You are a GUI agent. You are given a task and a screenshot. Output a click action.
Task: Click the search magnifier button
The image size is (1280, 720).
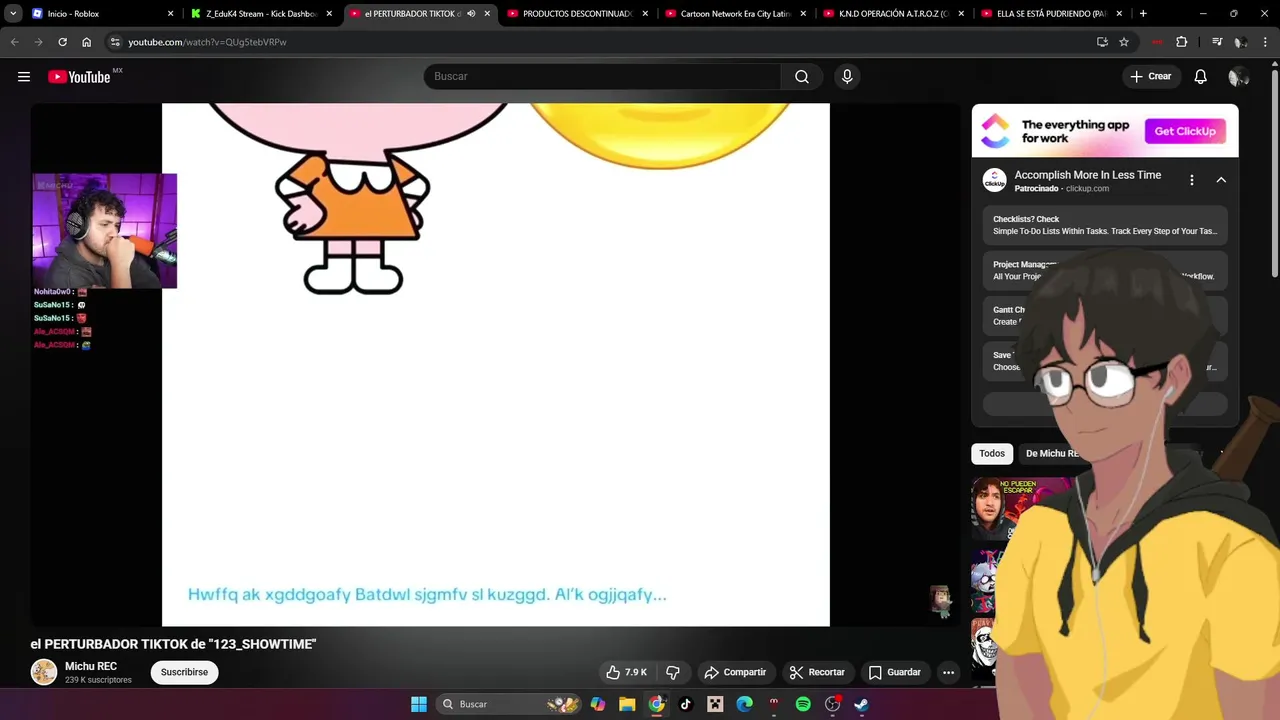point(802,77)
